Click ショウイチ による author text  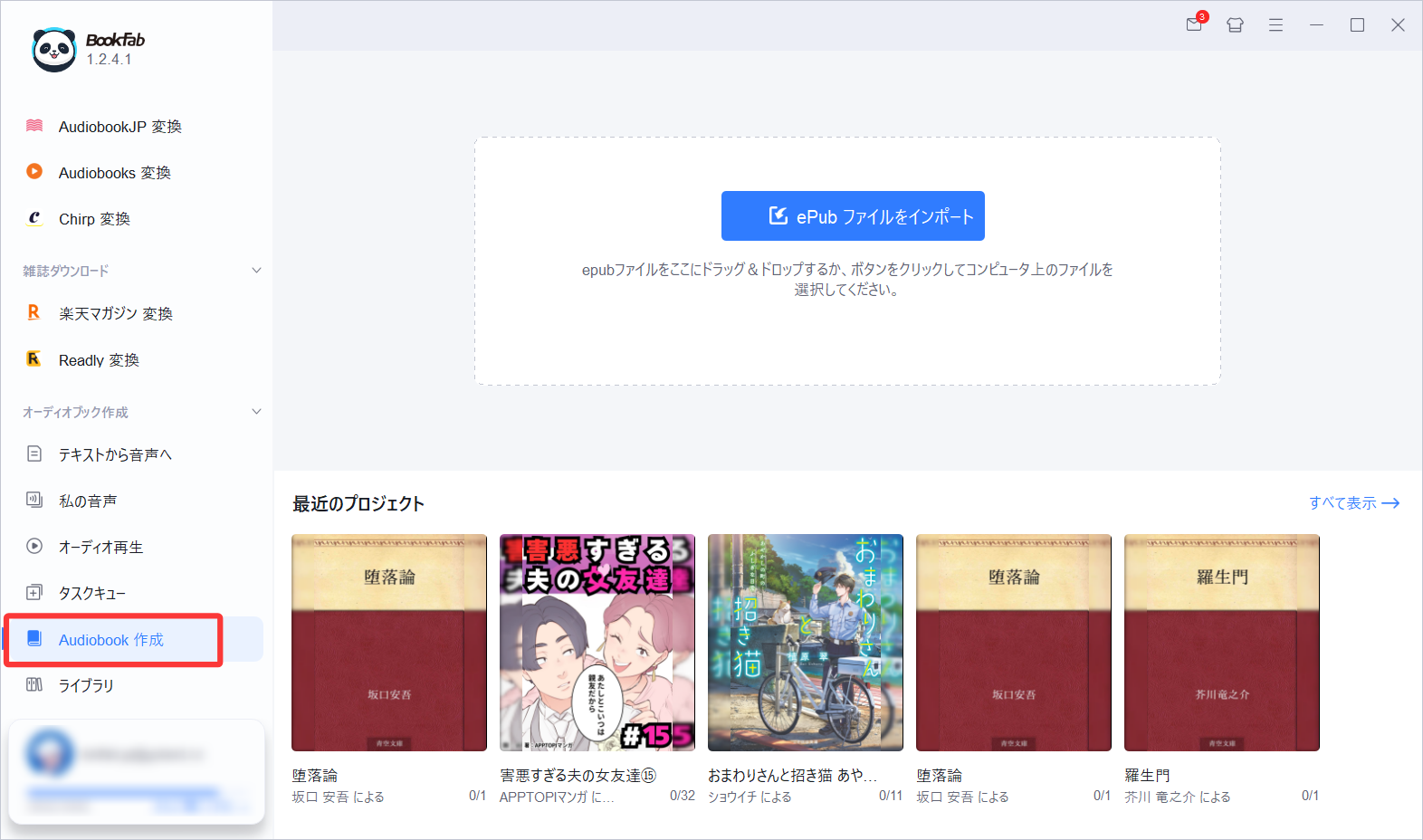(x=750, y=797)
